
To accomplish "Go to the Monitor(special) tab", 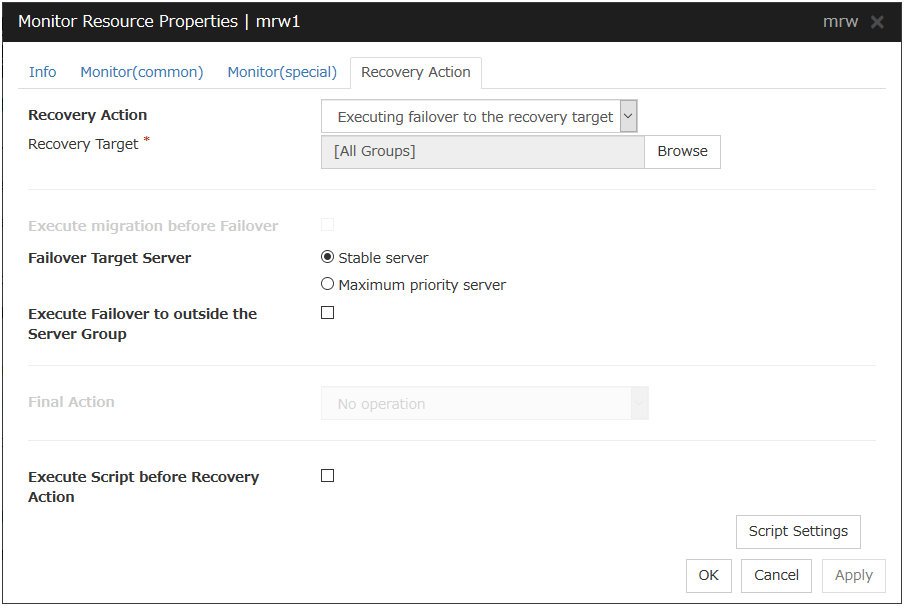I will pyautogui.click(x=282, y=72).
